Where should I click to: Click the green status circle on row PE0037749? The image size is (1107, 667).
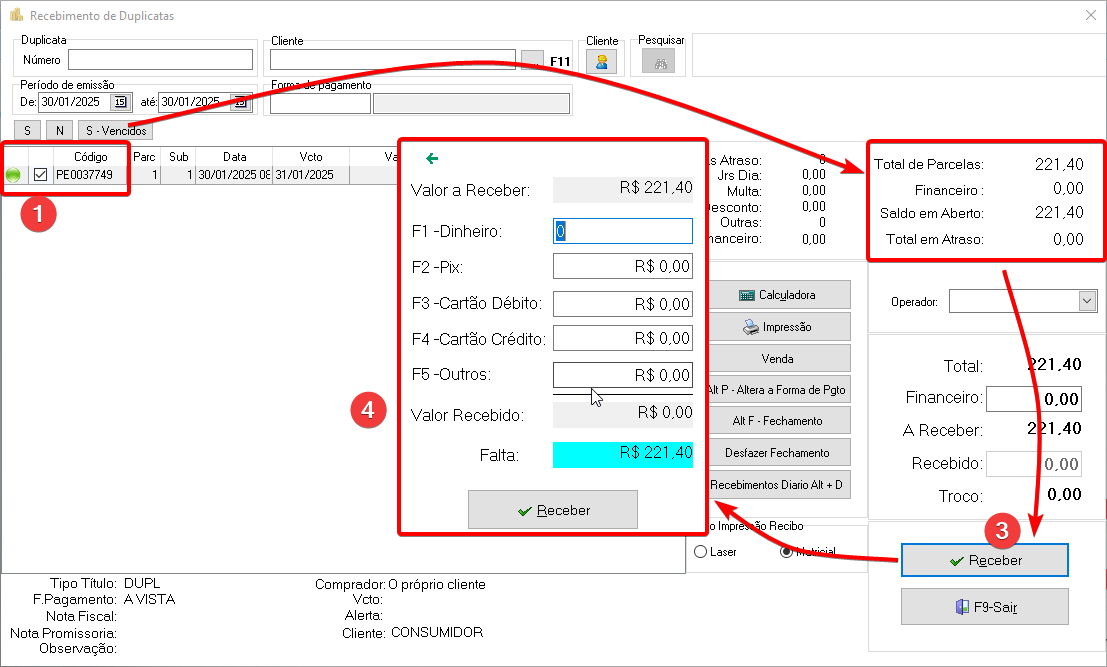click(x=14, y=175)
